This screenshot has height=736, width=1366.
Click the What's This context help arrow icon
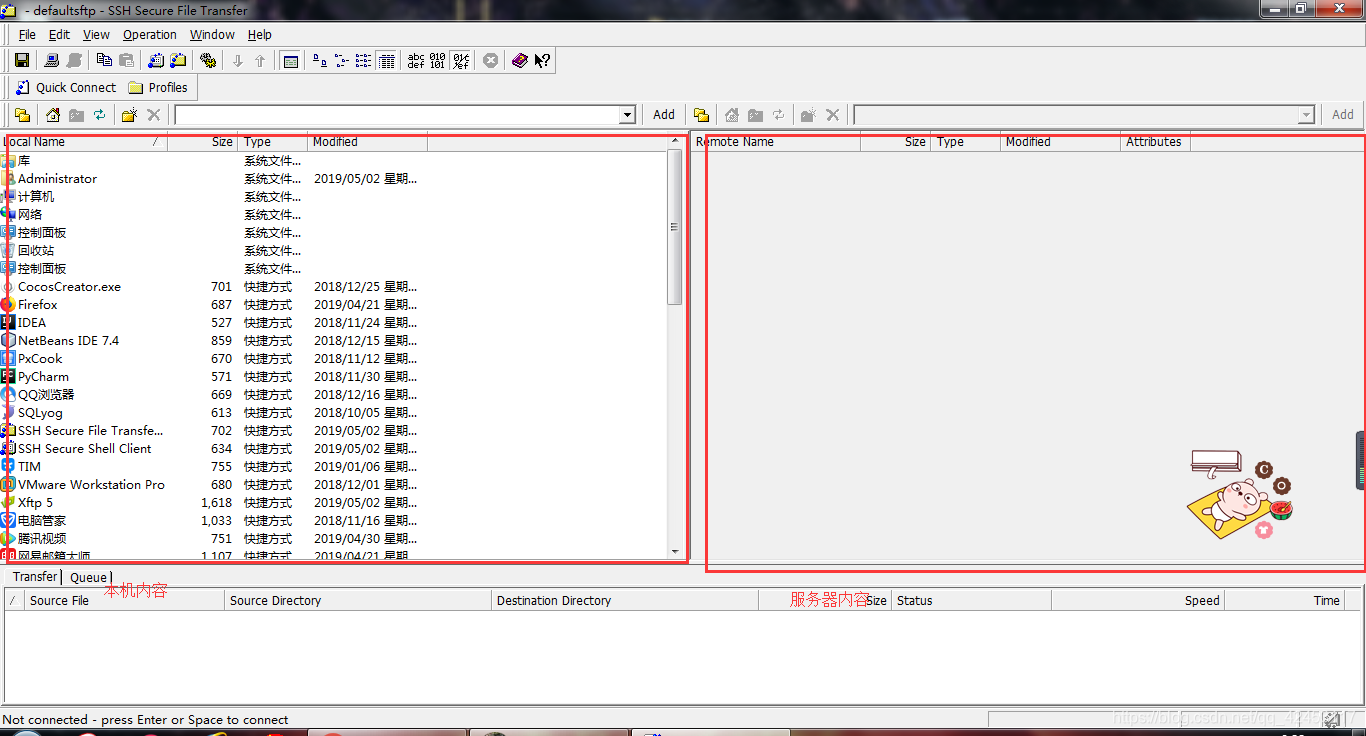542,61
